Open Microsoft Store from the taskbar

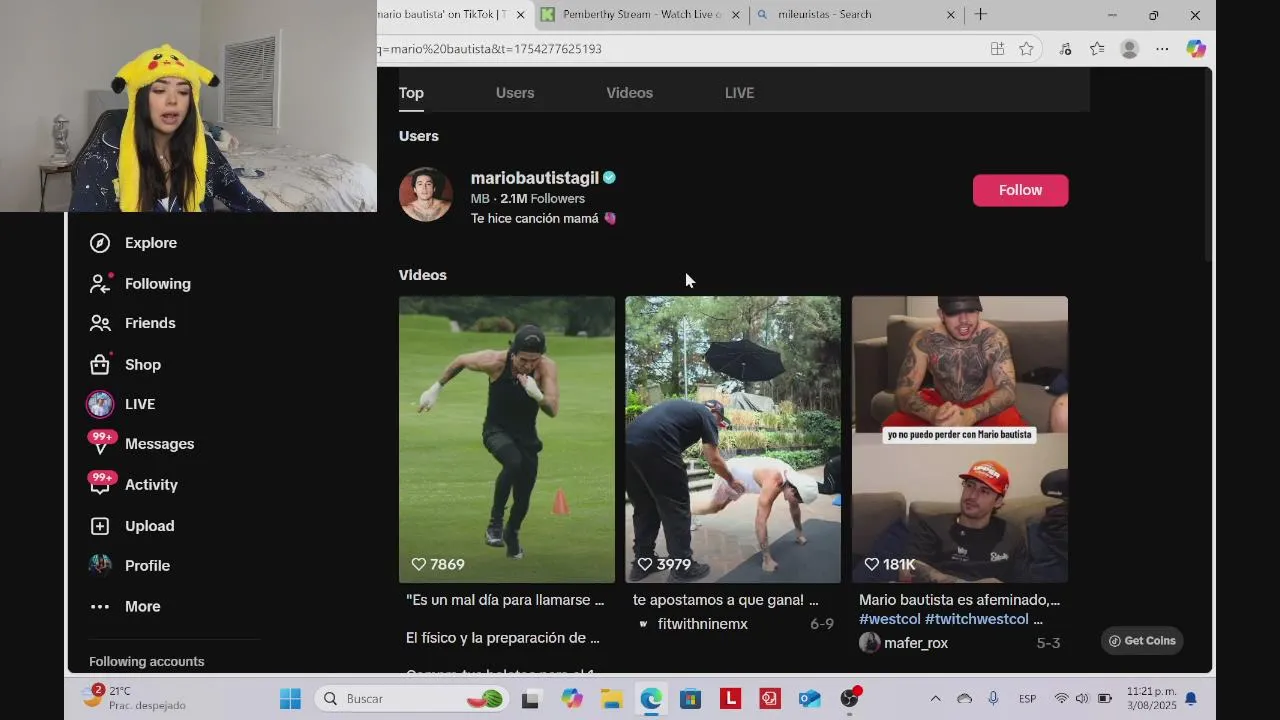690,699
